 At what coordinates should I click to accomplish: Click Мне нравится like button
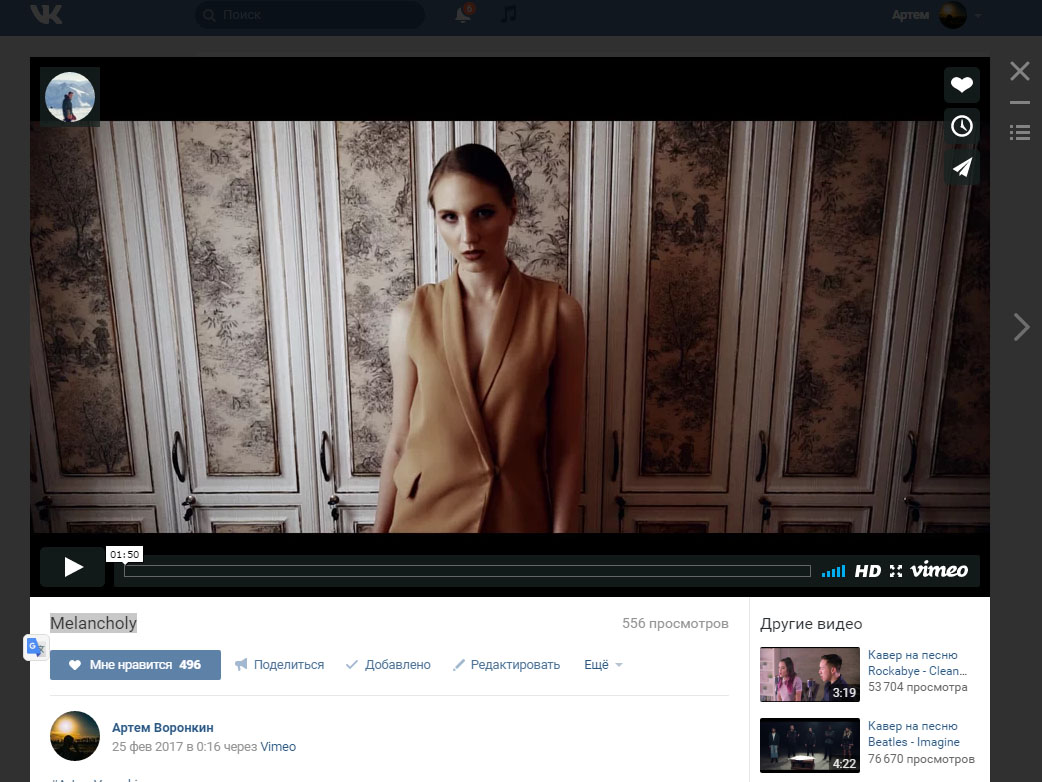click(x=136, y=664)
